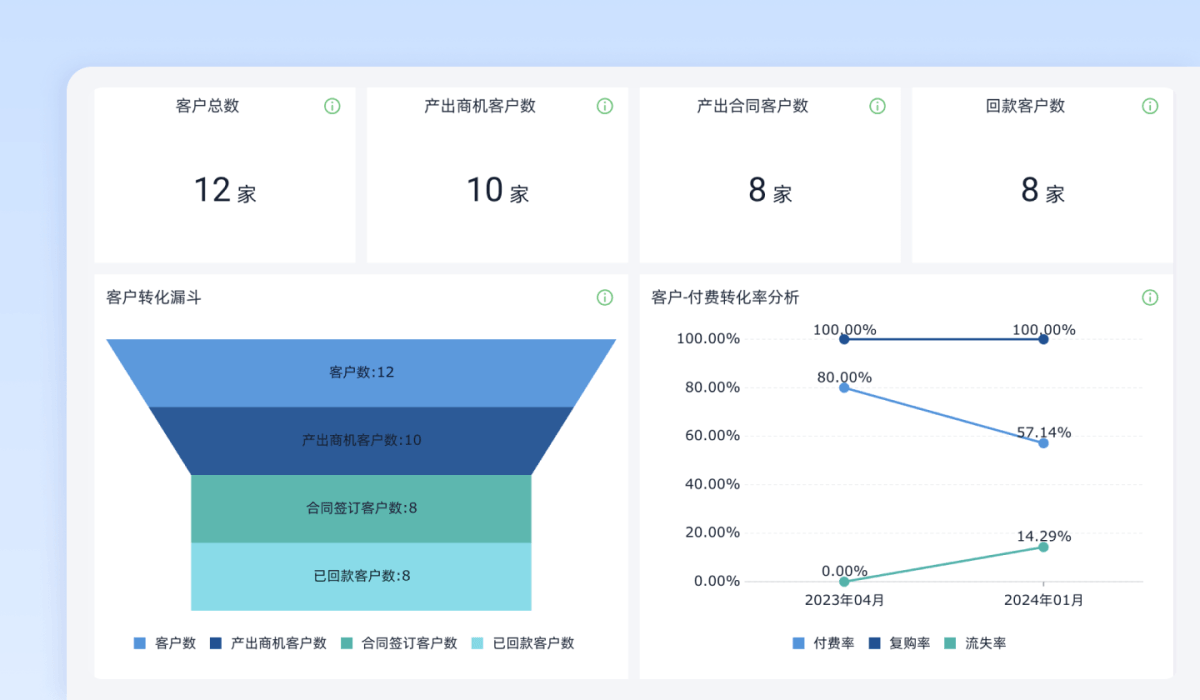Click the 10 家 value in 产出商机客户数
The height and width of the screenshot is (700, 1200).
[498, 190]
